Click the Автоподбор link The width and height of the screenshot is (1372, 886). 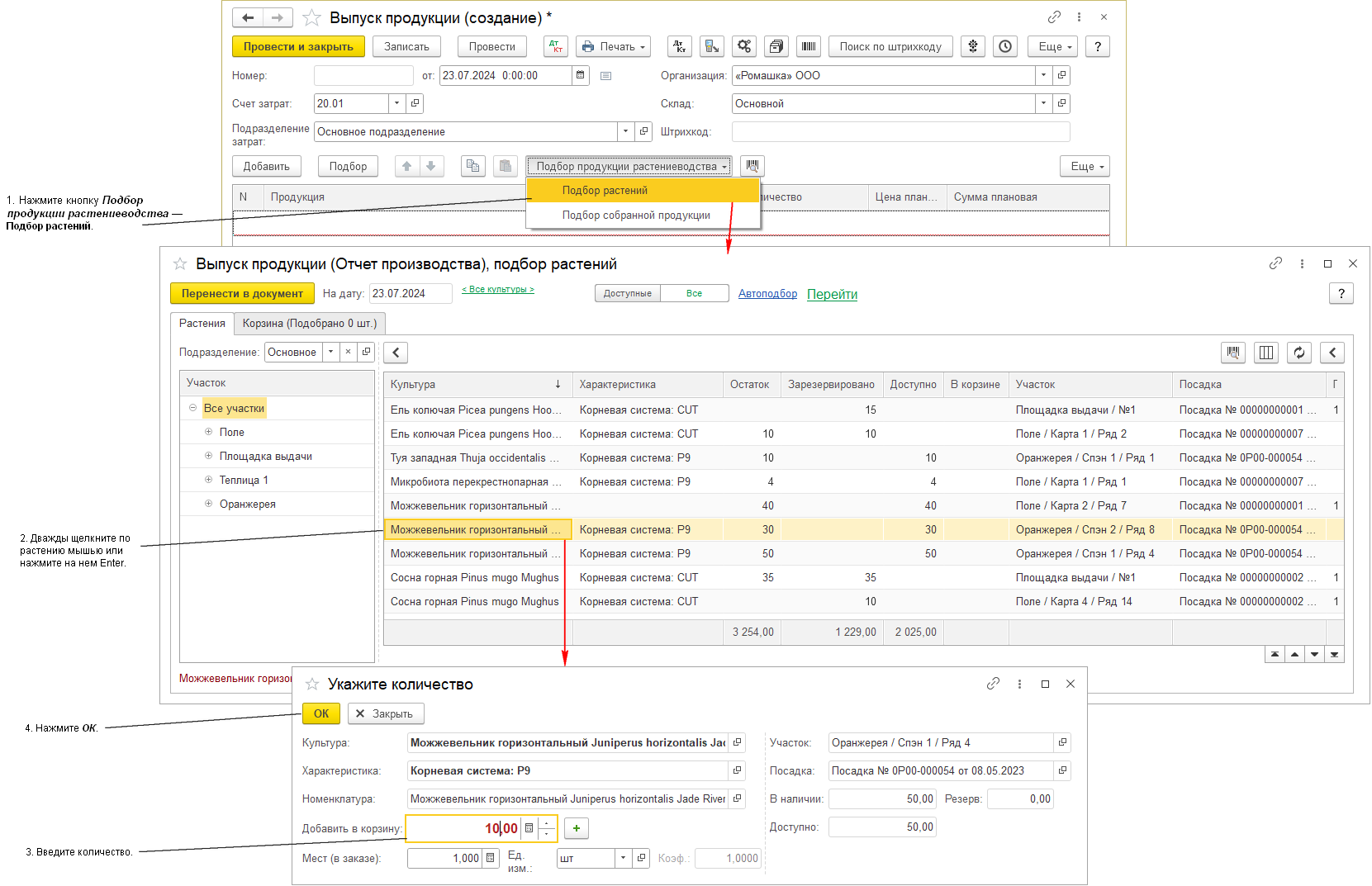[x=767, y=294]
